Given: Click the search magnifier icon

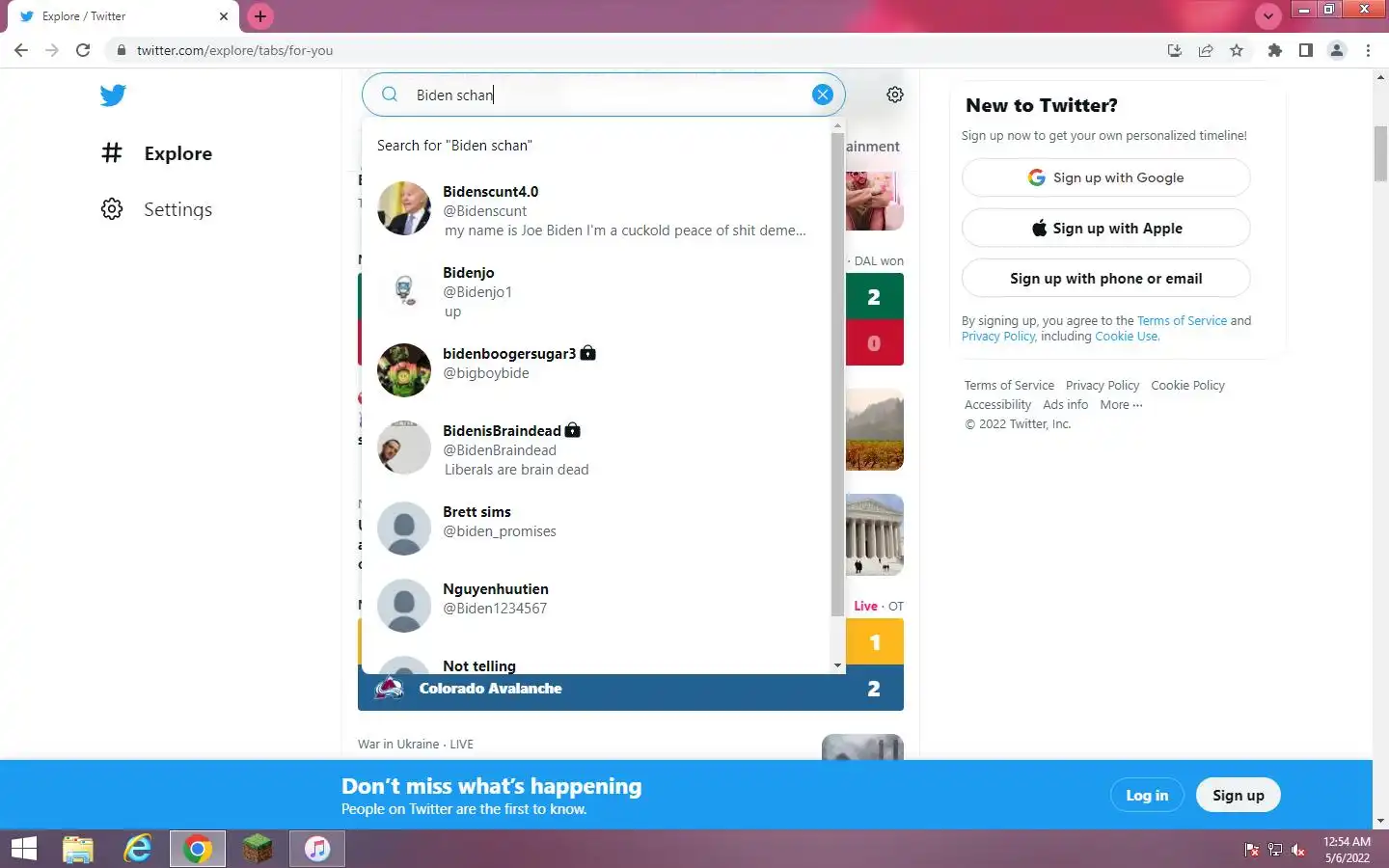Looking at the screenshot, I should pyautogui.click(x=390, y=95).
